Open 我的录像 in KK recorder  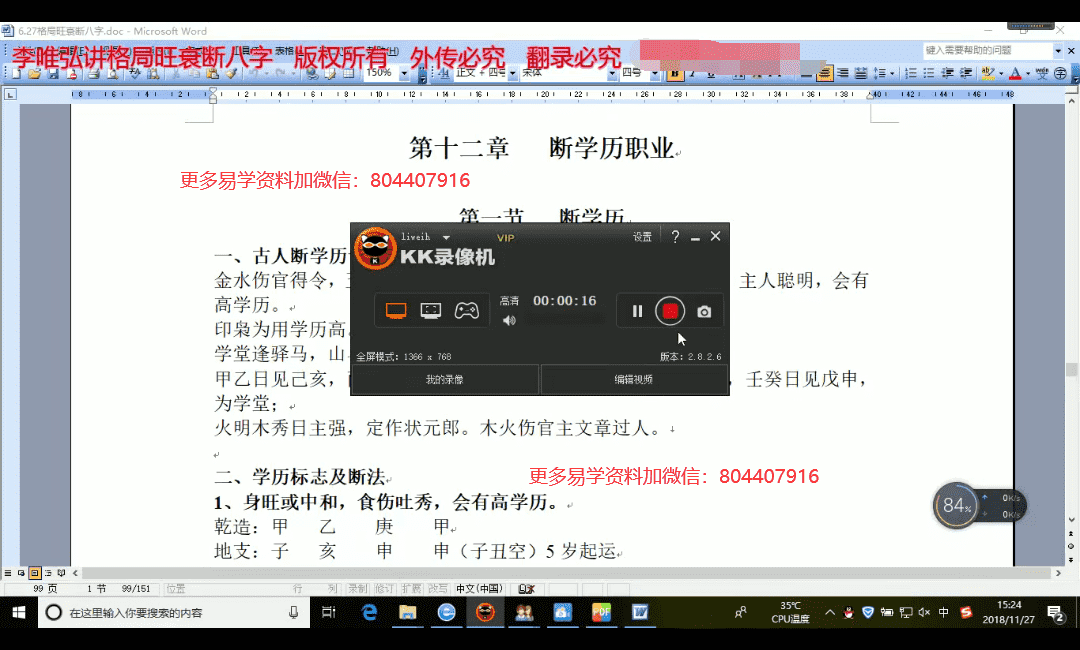coord(445,380)
